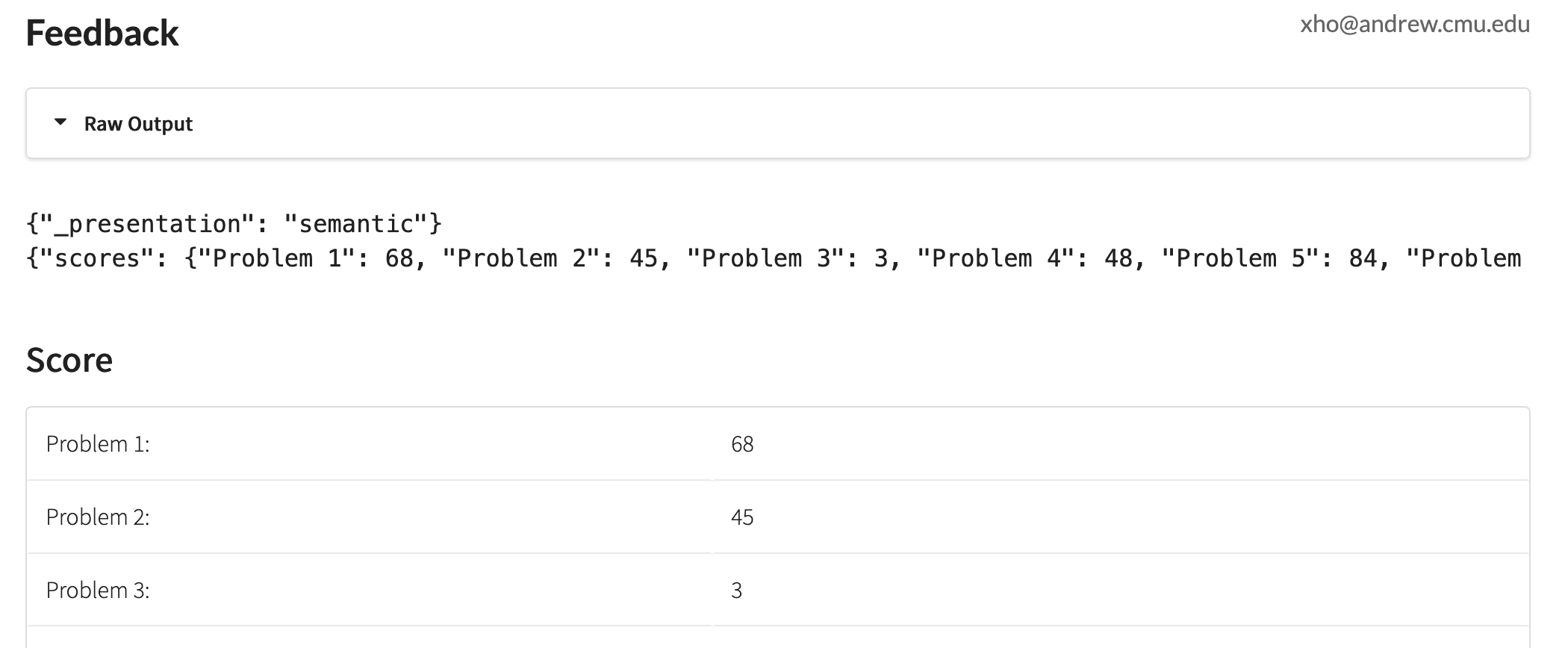1568x648 pixels.
Task: Click the Problem 3 score value of 3
Action: click(736, 590)
